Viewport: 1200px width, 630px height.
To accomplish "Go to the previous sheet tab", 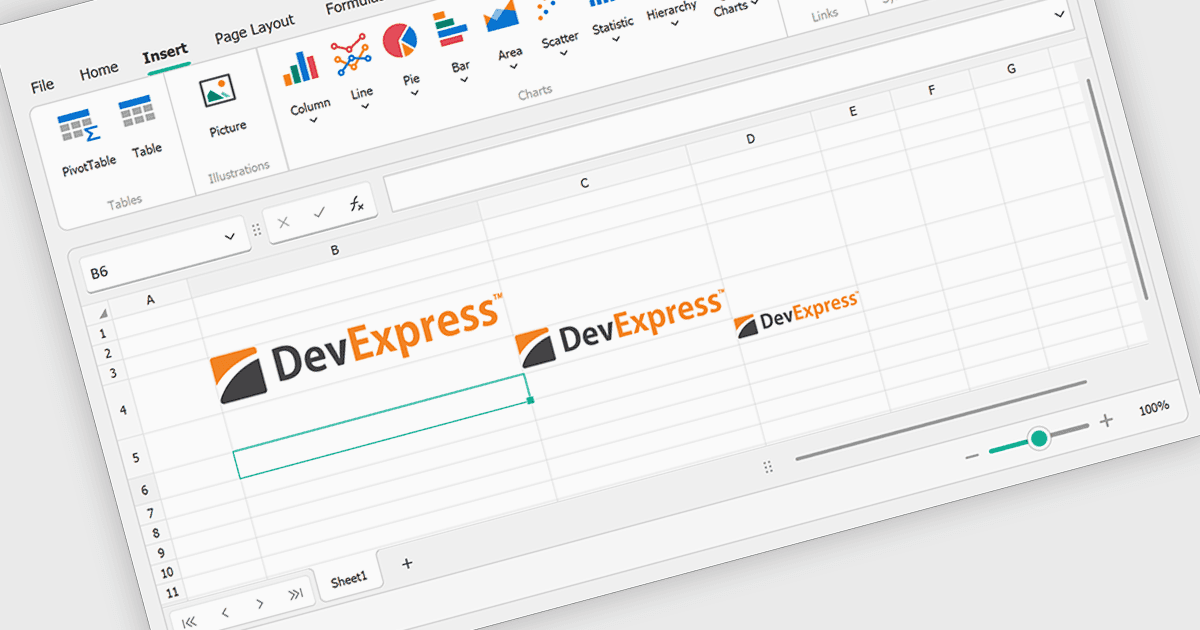I will [225, 612].
